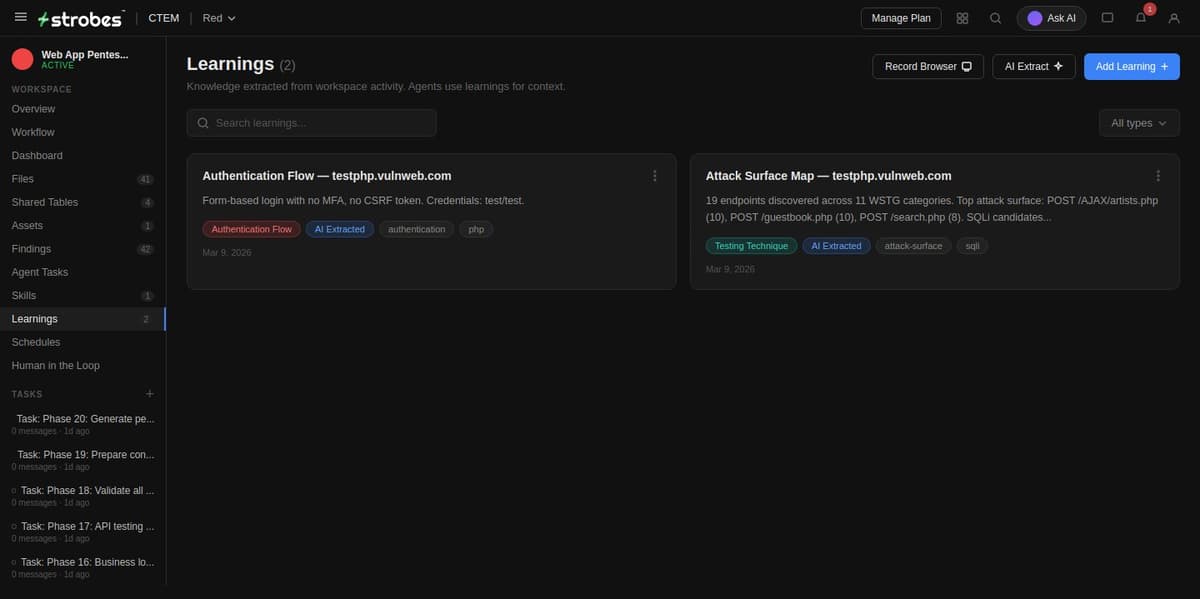Image resolution: width=1200 pixels, height=599 pixels.
Task: Open Task: Phase 20 in task list
Action: click(x=83, y=424)
